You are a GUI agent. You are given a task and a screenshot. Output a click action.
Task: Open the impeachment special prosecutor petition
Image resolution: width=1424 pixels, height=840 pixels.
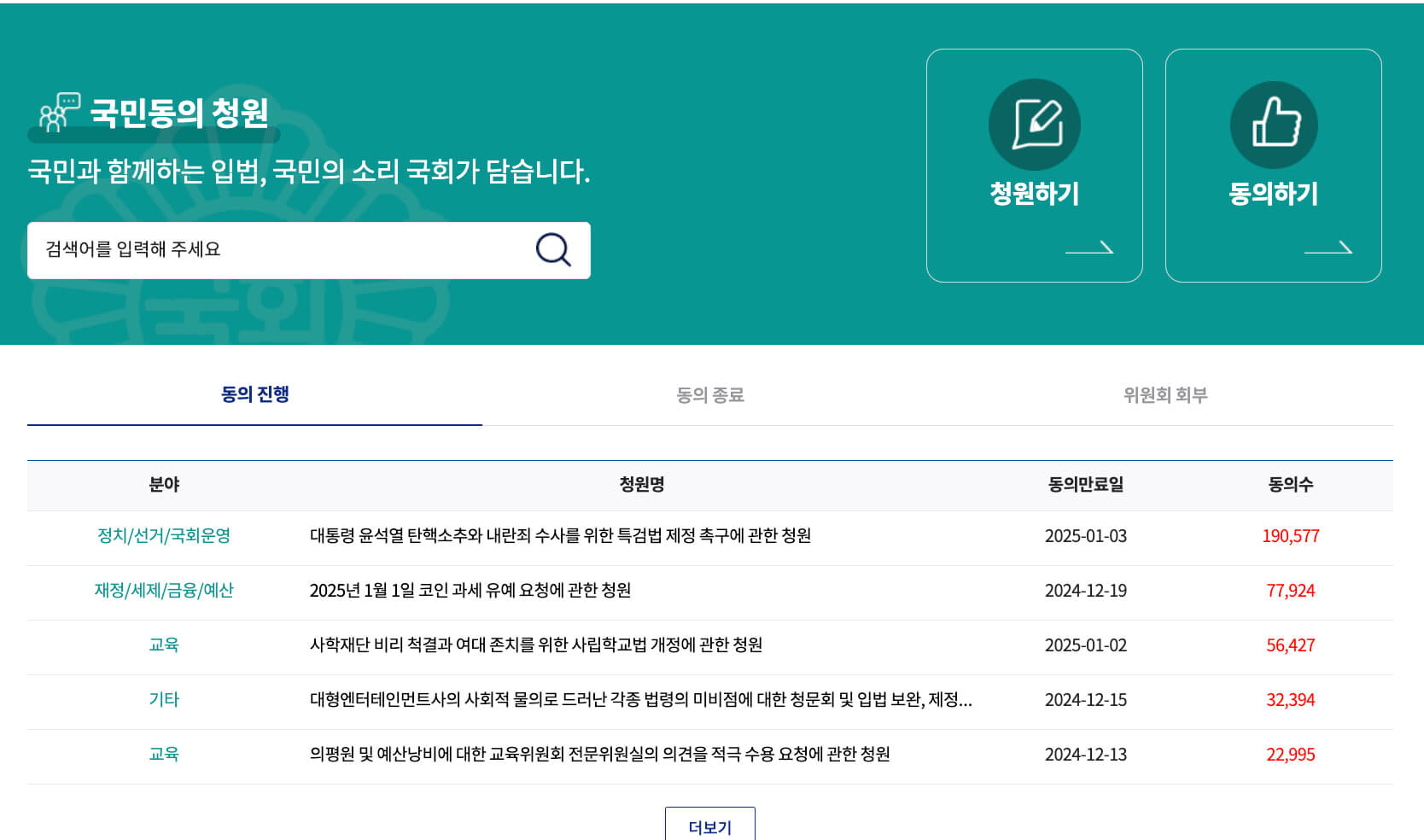point(562,537)
